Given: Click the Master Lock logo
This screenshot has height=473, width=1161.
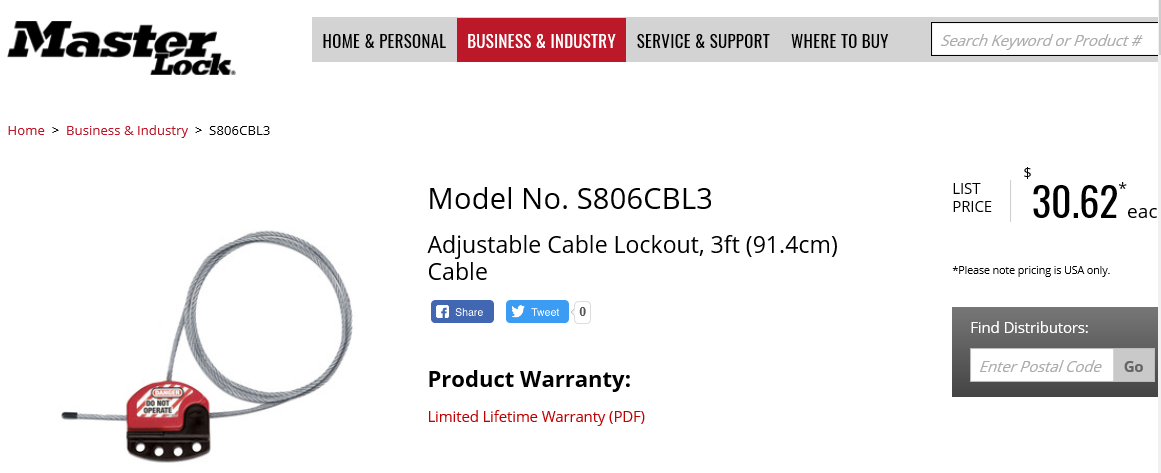Looking at the screenshot, I should pos(122,48).
